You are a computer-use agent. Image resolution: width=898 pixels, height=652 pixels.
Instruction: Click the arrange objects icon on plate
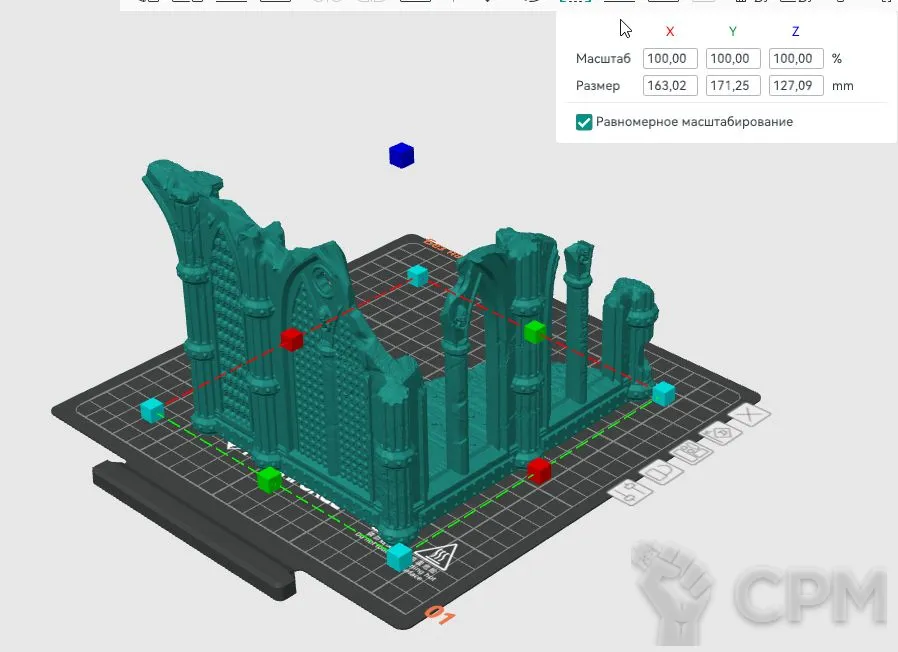coord(691,455)
